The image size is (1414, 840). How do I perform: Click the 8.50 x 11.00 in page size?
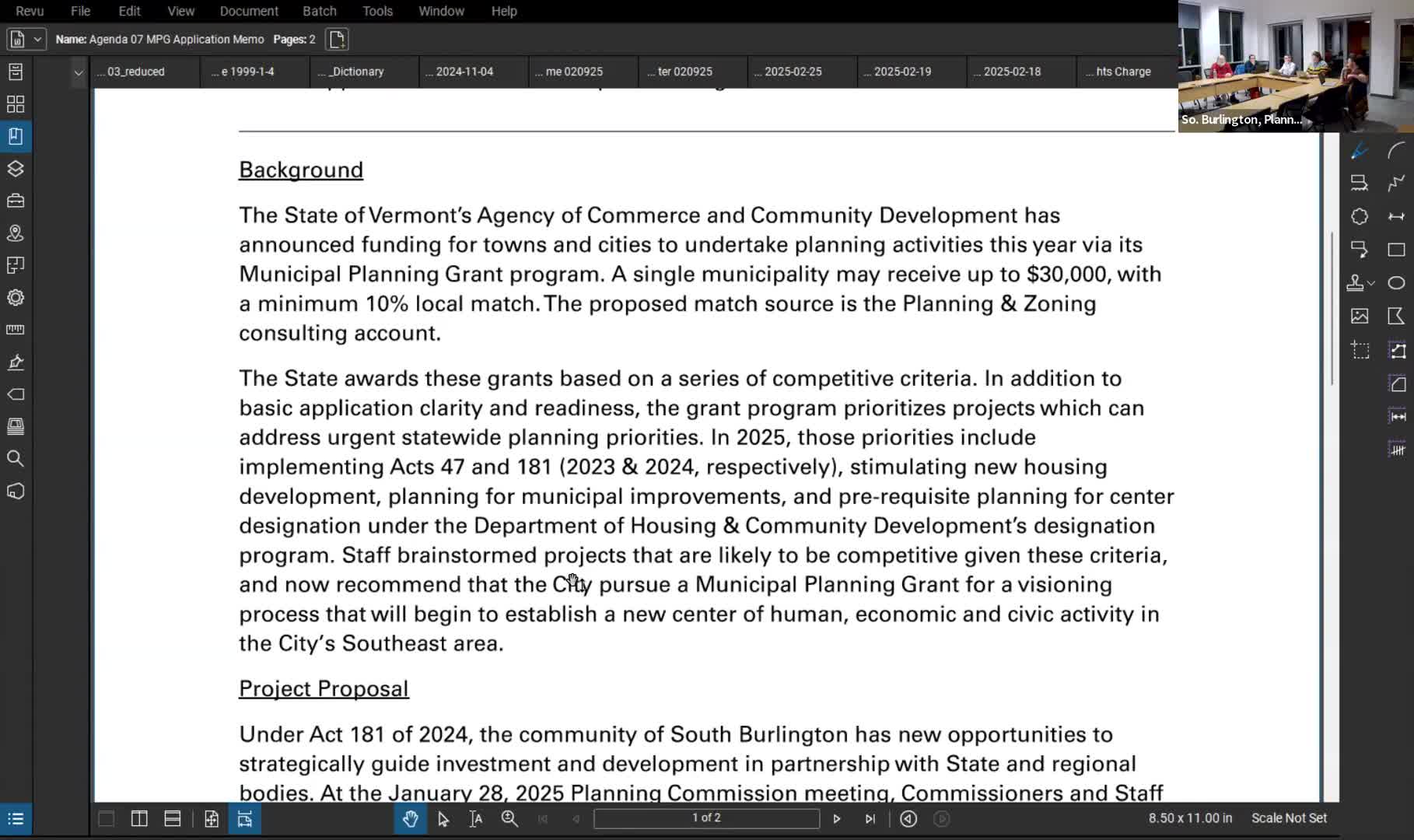[x=1190, y=818]
